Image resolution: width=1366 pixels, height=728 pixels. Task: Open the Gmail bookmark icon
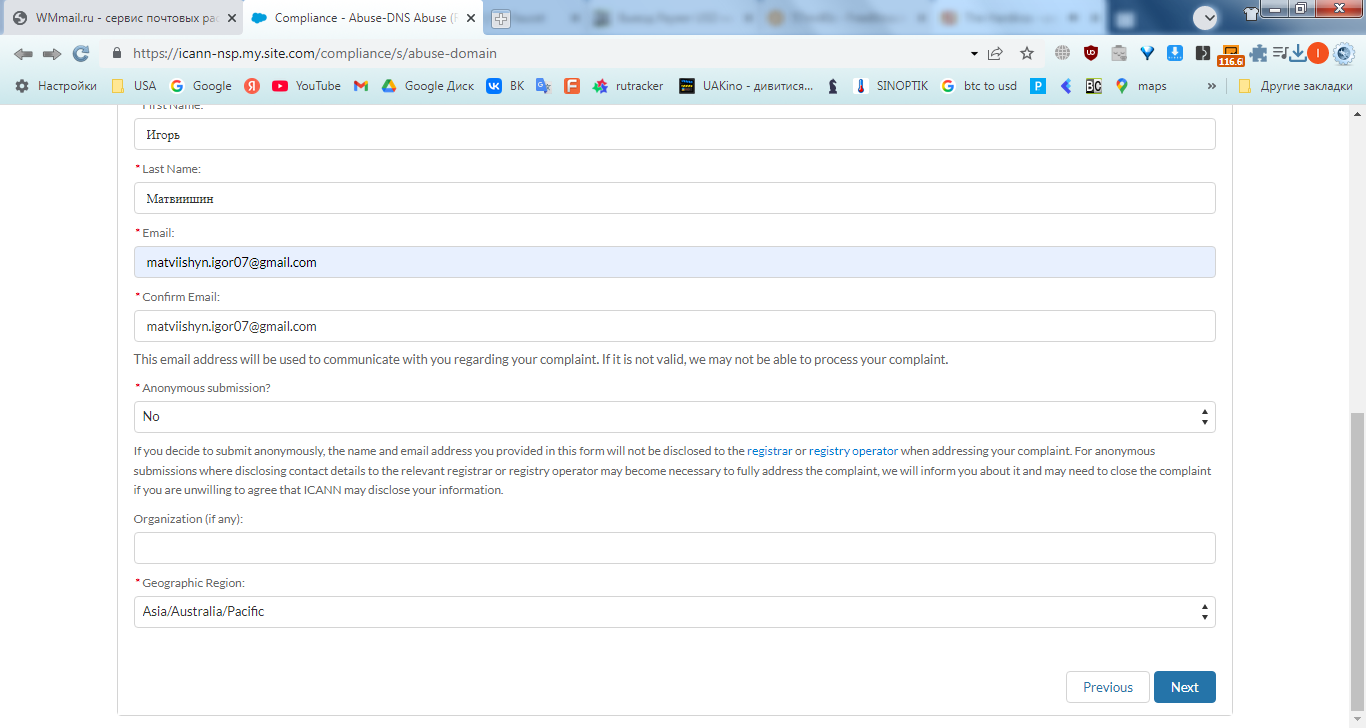click(x=361, y=86)
